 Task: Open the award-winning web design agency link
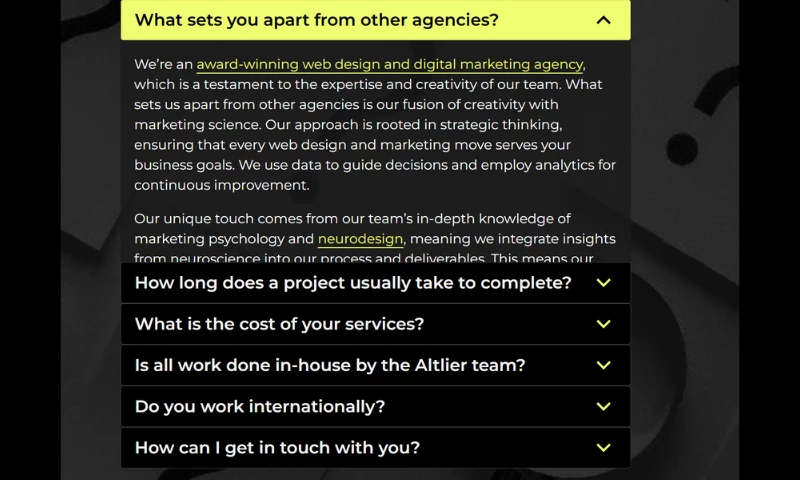point(390,65)
